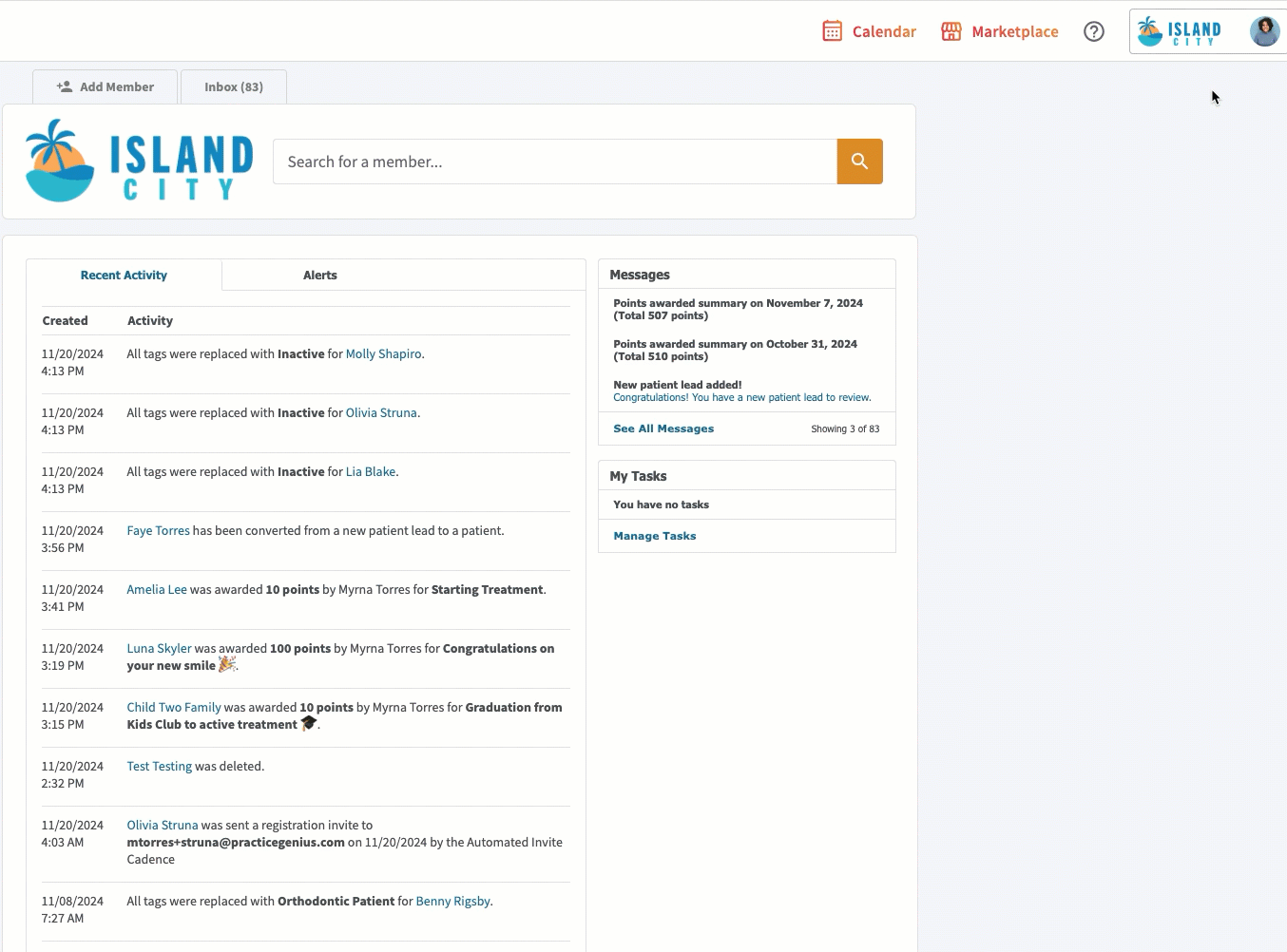Open See All Messages link
Viewport: 1287px width, 952px height.
[663, 428]
